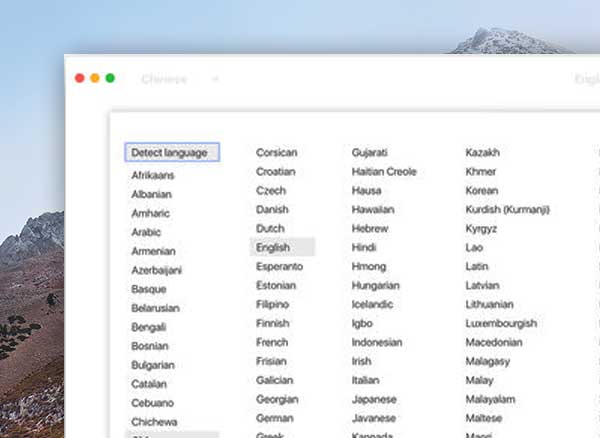The image size is (600, 438).
Task: Choose Indonesian language
Action: 377,342
